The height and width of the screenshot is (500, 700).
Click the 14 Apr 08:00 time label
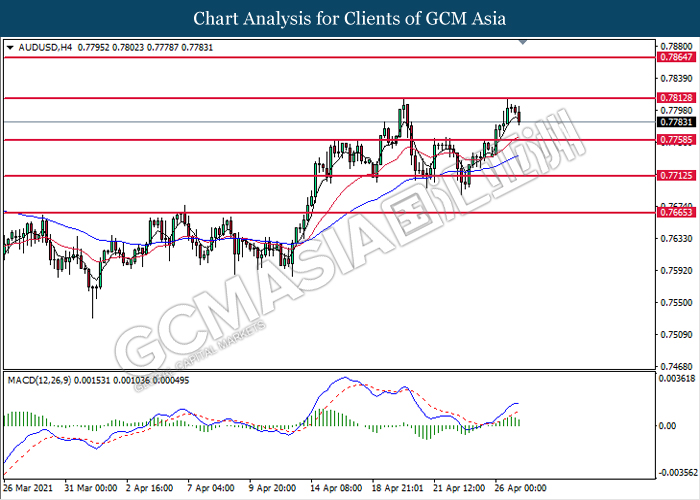(x=336, y=488)
